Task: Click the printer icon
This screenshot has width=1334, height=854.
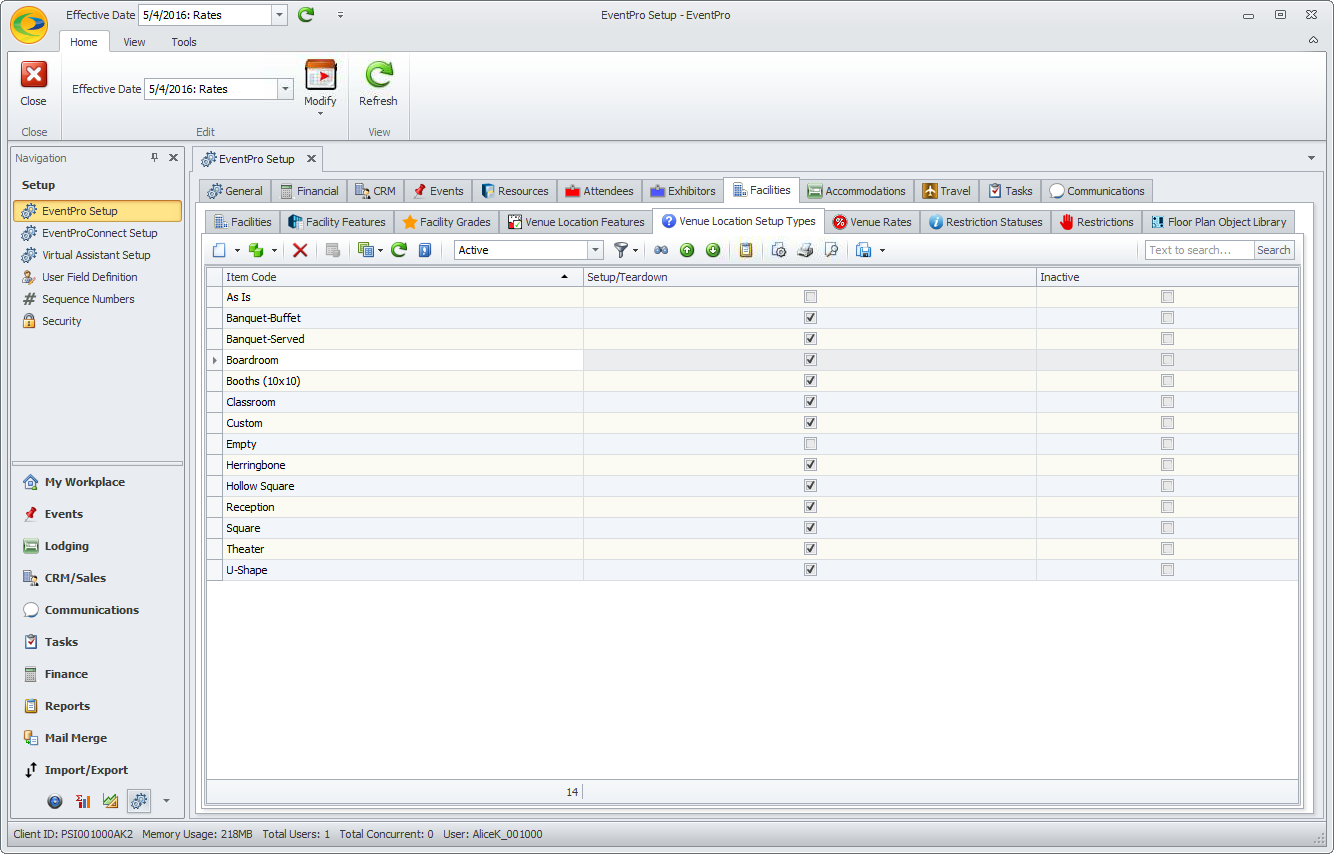Action: (x=805, y=250)
